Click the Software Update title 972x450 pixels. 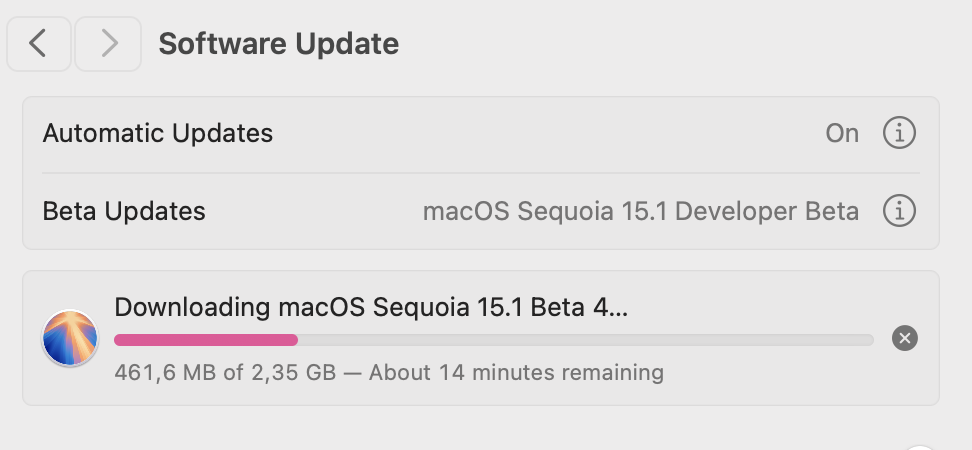click(278, 44)
